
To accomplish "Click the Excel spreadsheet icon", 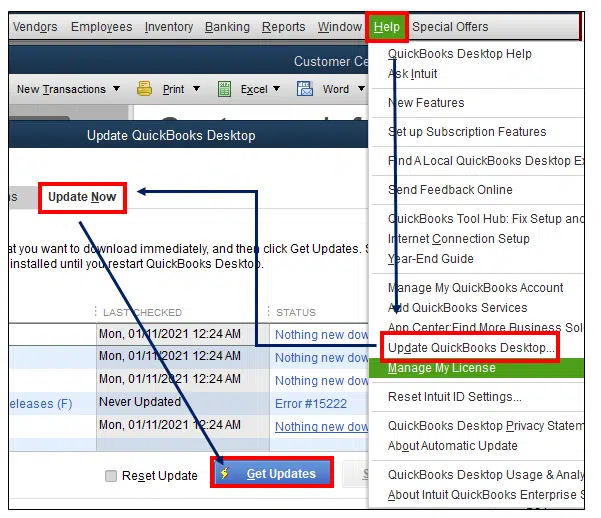I will [228, 89].
